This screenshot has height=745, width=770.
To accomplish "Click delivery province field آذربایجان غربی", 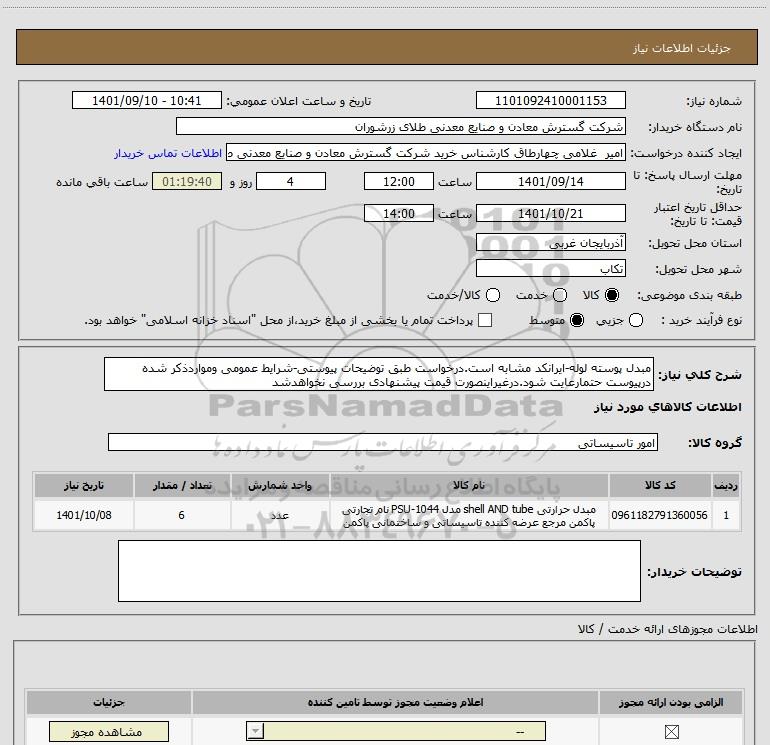I will (550, 243).
